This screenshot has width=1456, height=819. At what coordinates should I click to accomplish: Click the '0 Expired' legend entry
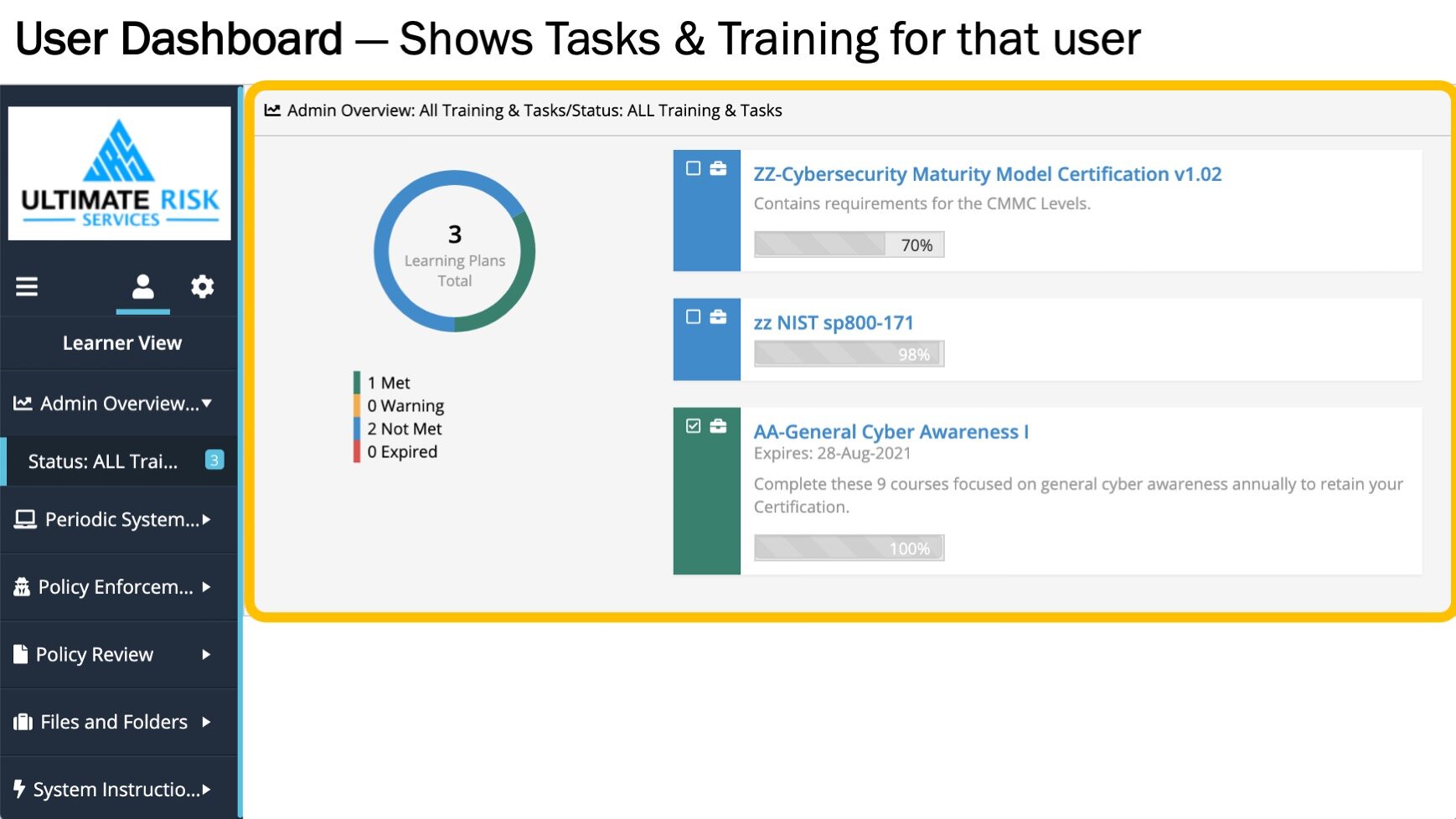tap(396, 452)
